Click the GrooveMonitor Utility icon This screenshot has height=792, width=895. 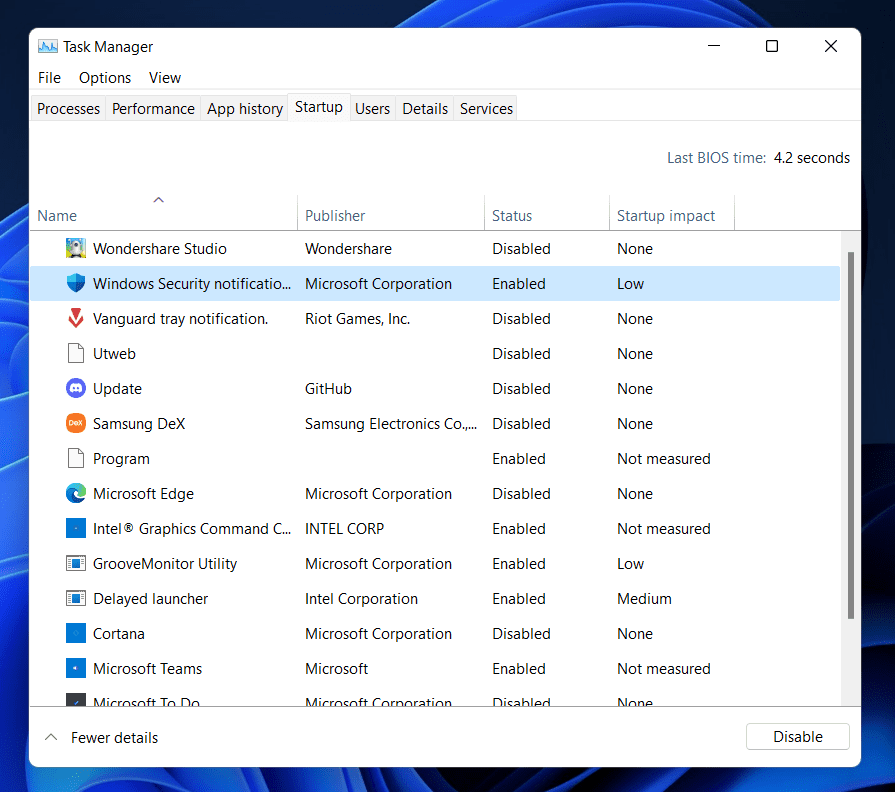[75, 563]
